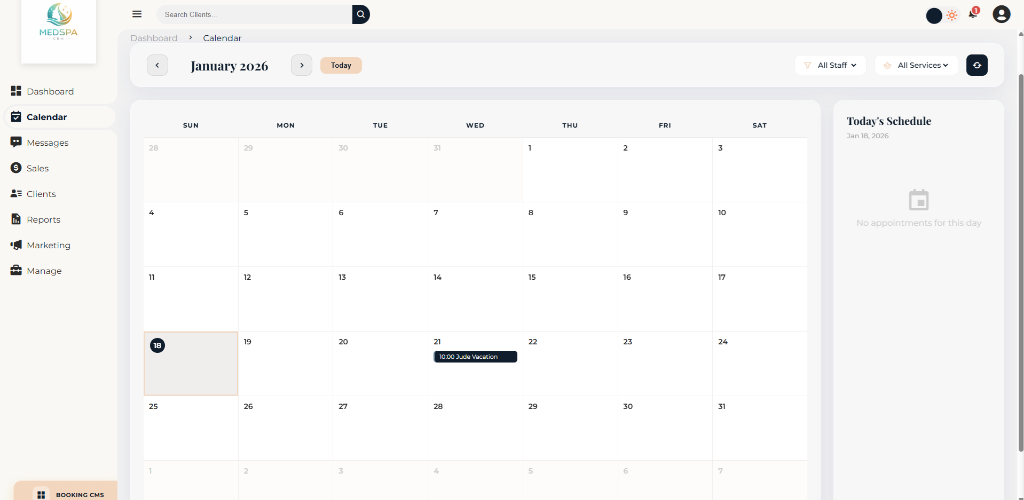The image size is (1024, 500).
Task: Click the WED column header
Action: point(475,125)
